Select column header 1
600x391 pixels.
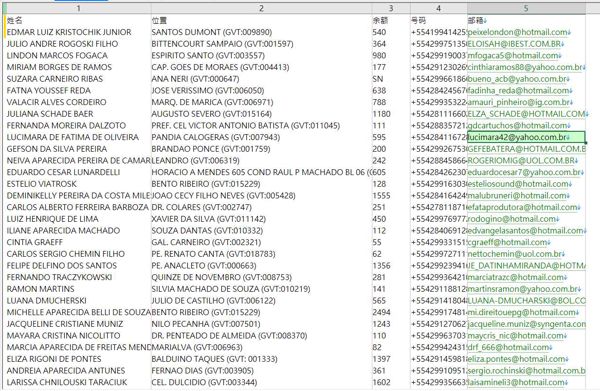point(78,8)
